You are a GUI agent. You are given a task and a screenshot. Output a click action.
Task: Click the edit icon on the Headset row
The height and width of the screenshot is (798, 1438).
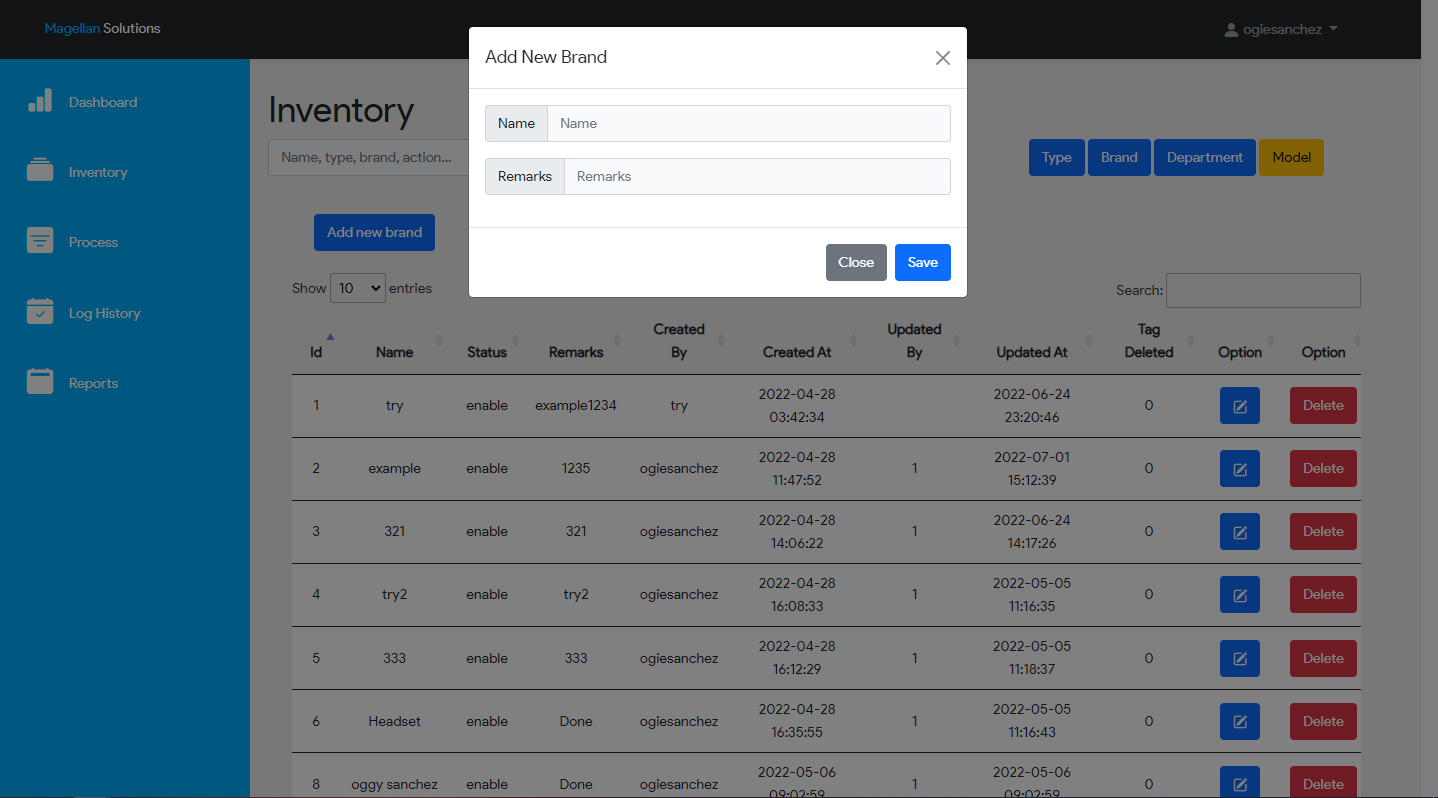(1239, 721)
